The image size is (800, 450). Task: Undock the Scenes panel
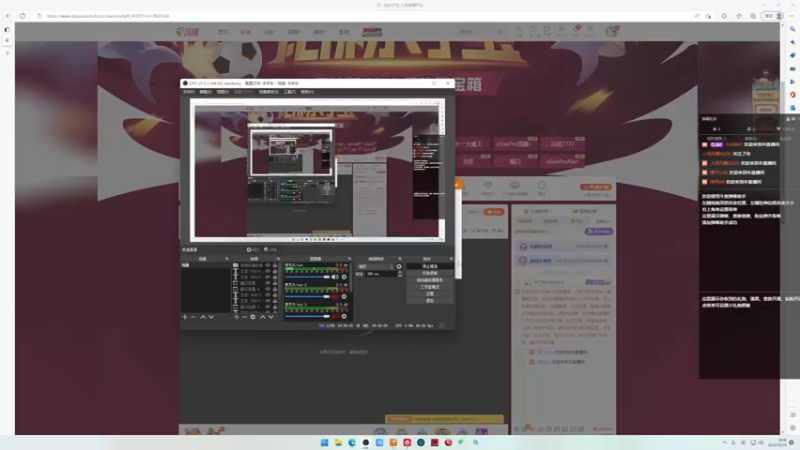click(x=227, y=259)
